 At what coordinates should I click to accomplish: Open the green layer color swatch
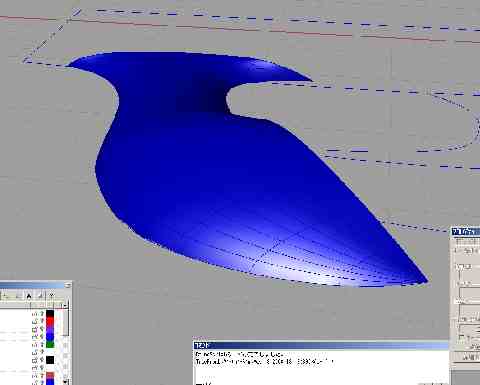click(50, 345)
